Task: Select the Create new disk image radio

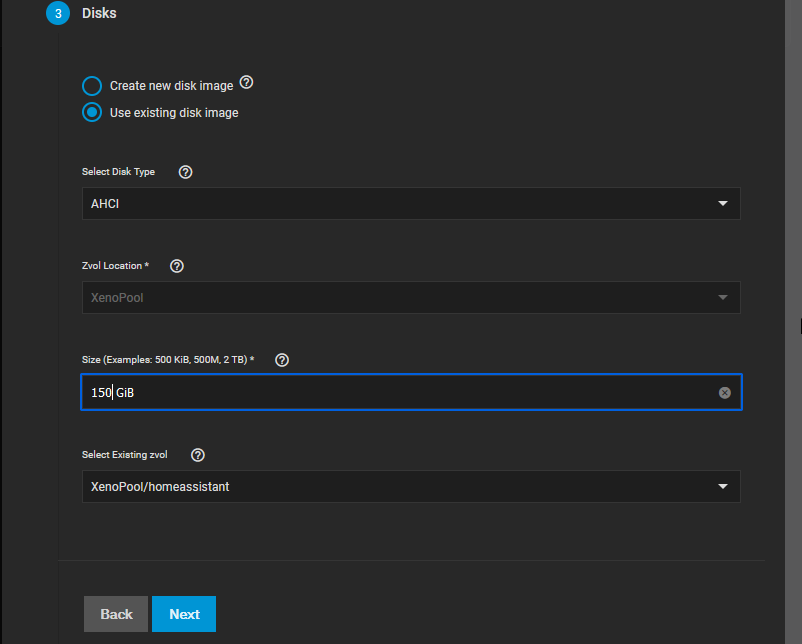Action: pos(92,86)
